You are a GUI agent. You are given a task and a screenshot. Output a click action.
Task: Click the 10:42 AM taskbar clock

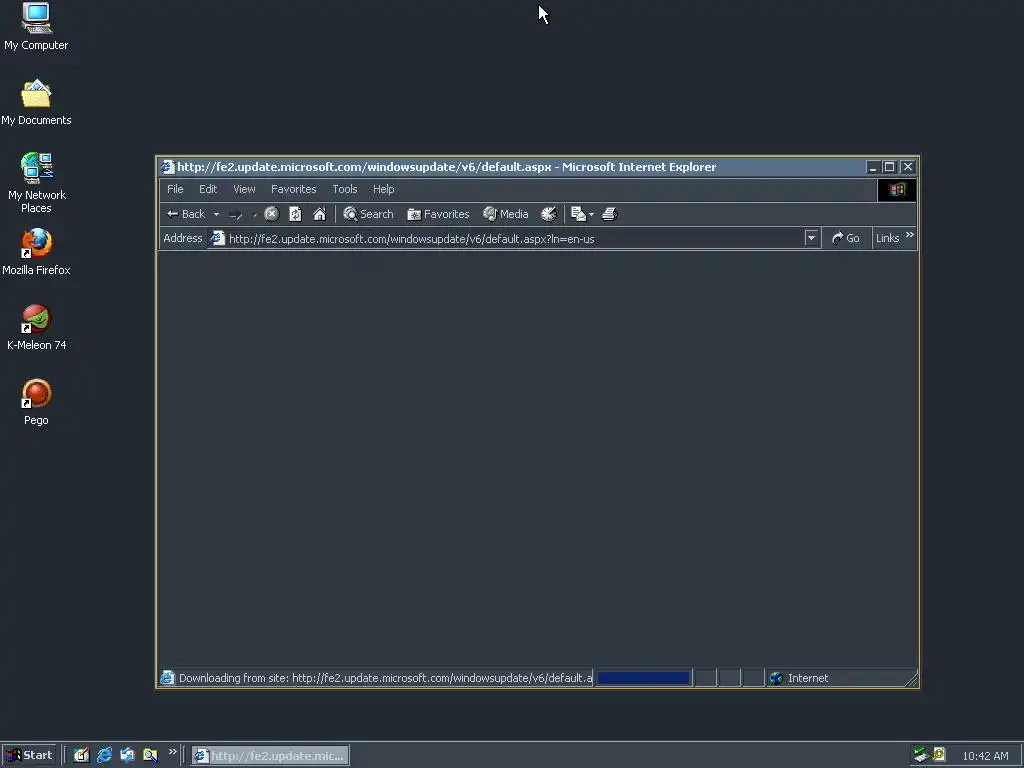click(x=985, y=756)
